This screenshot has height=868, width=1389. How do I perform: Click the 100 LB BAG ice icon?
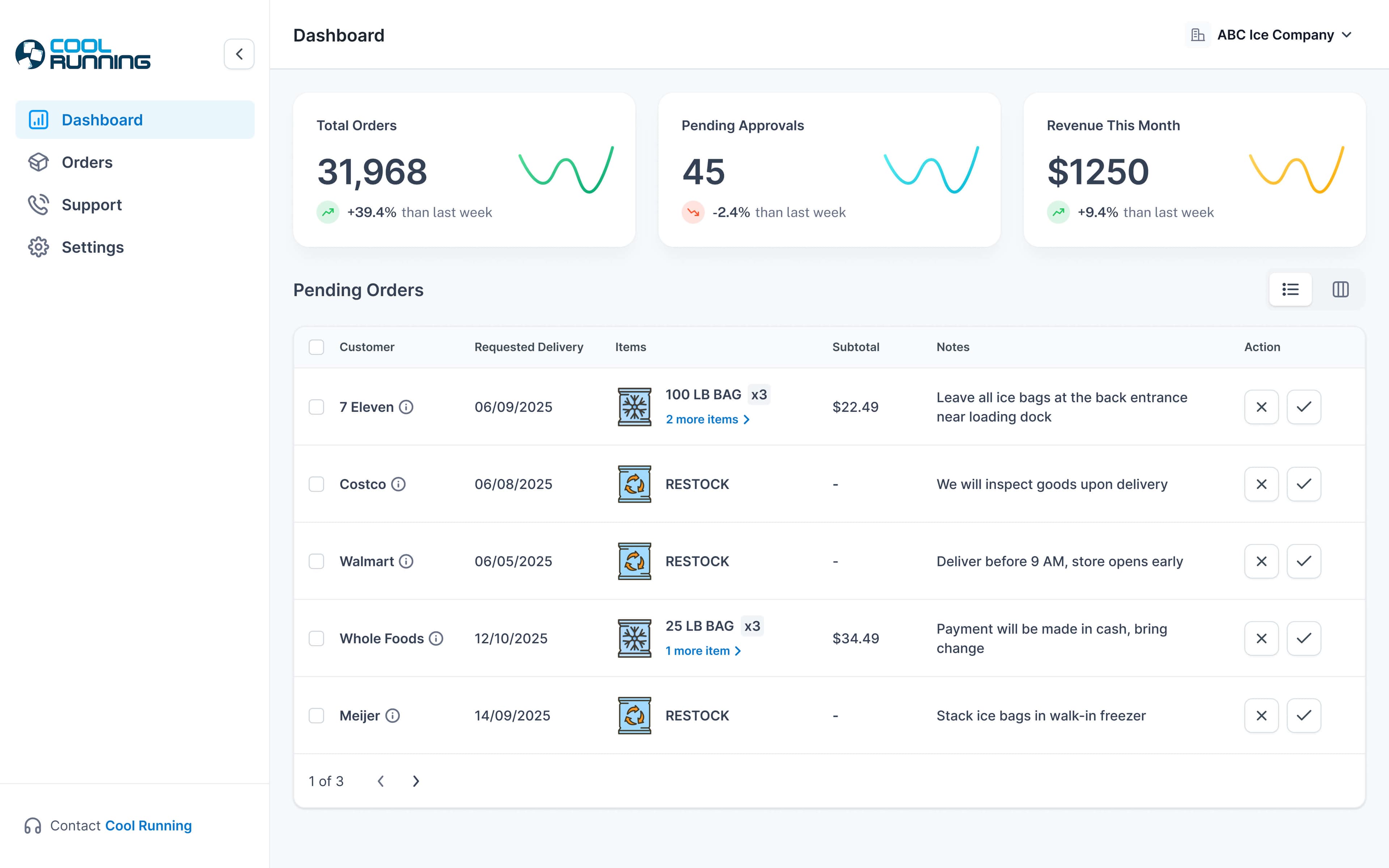tap(634, 407)
